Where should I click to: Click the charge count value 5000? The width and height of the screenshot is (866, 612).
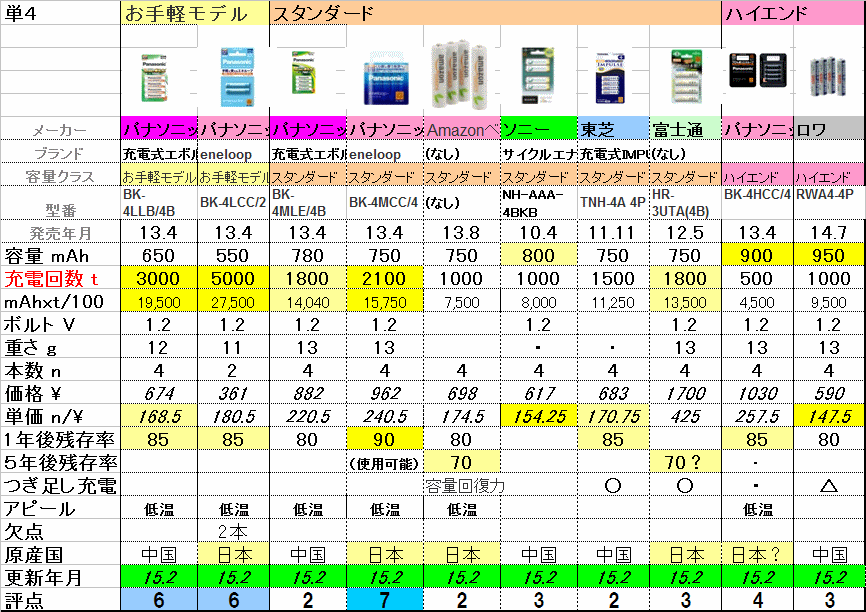click(234, 278)
